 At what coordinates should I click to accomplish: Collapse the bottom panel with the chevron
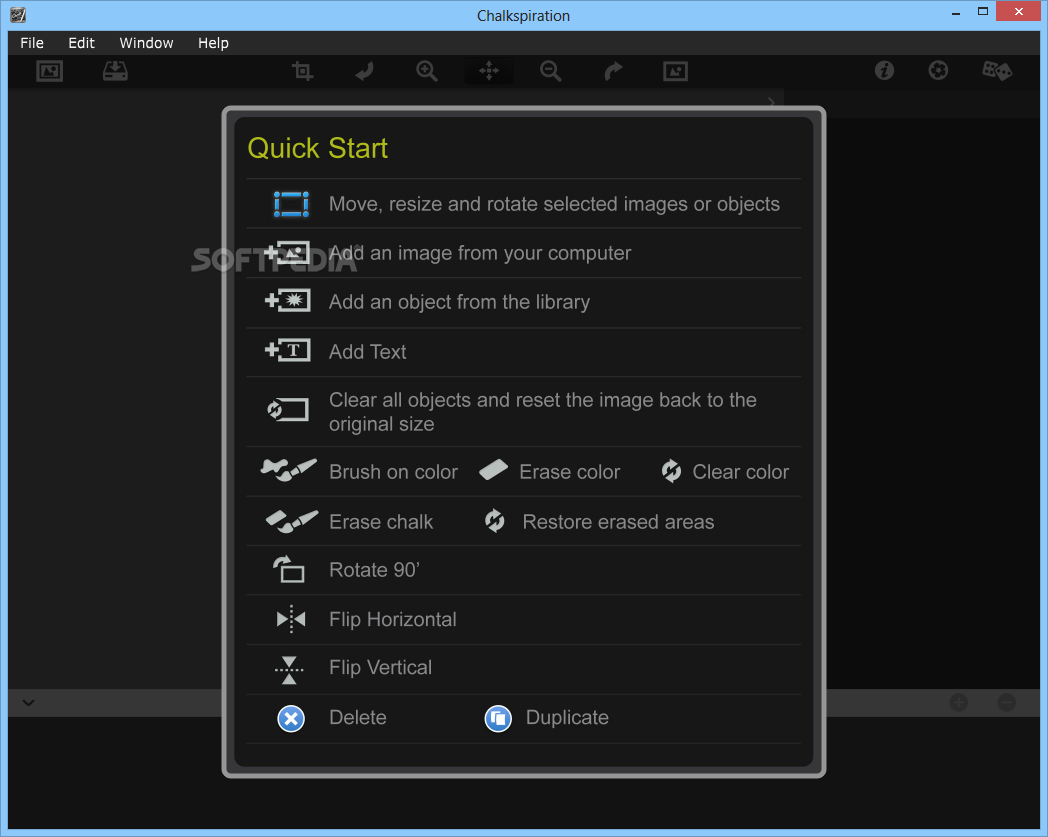(28, 703)
